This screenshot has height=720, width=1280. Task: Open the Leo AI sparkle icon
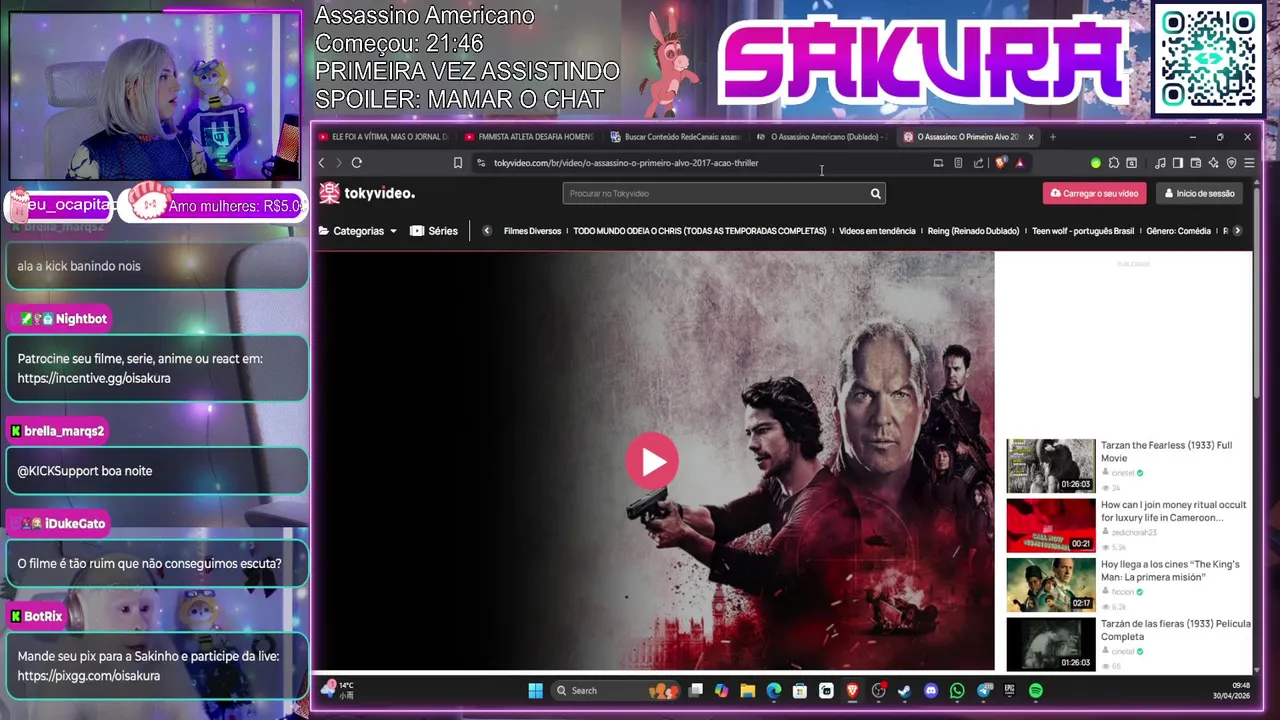tap(1214, 163)
